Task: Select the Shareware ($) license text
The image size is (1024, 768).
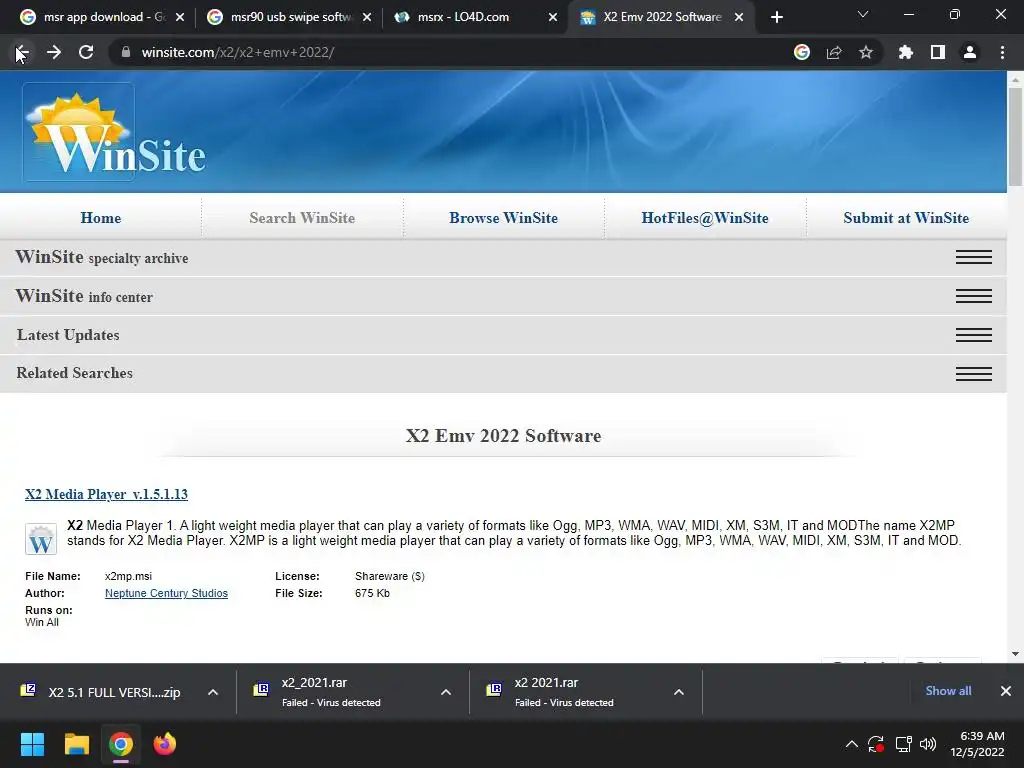Action: [x=390, y=576]
